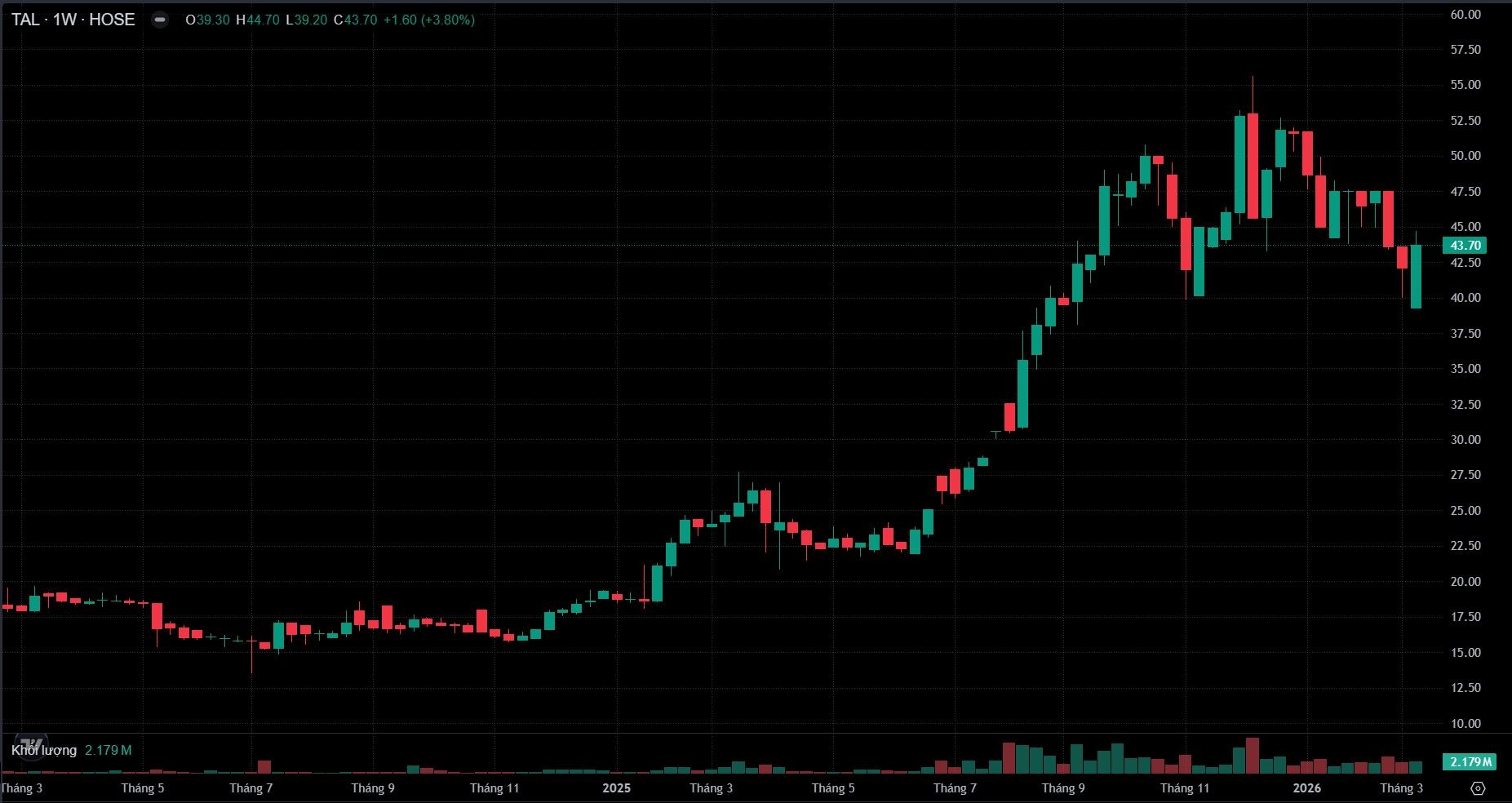Collapse legend with the round minus button

pyautogui.click(x=160, y=20)
